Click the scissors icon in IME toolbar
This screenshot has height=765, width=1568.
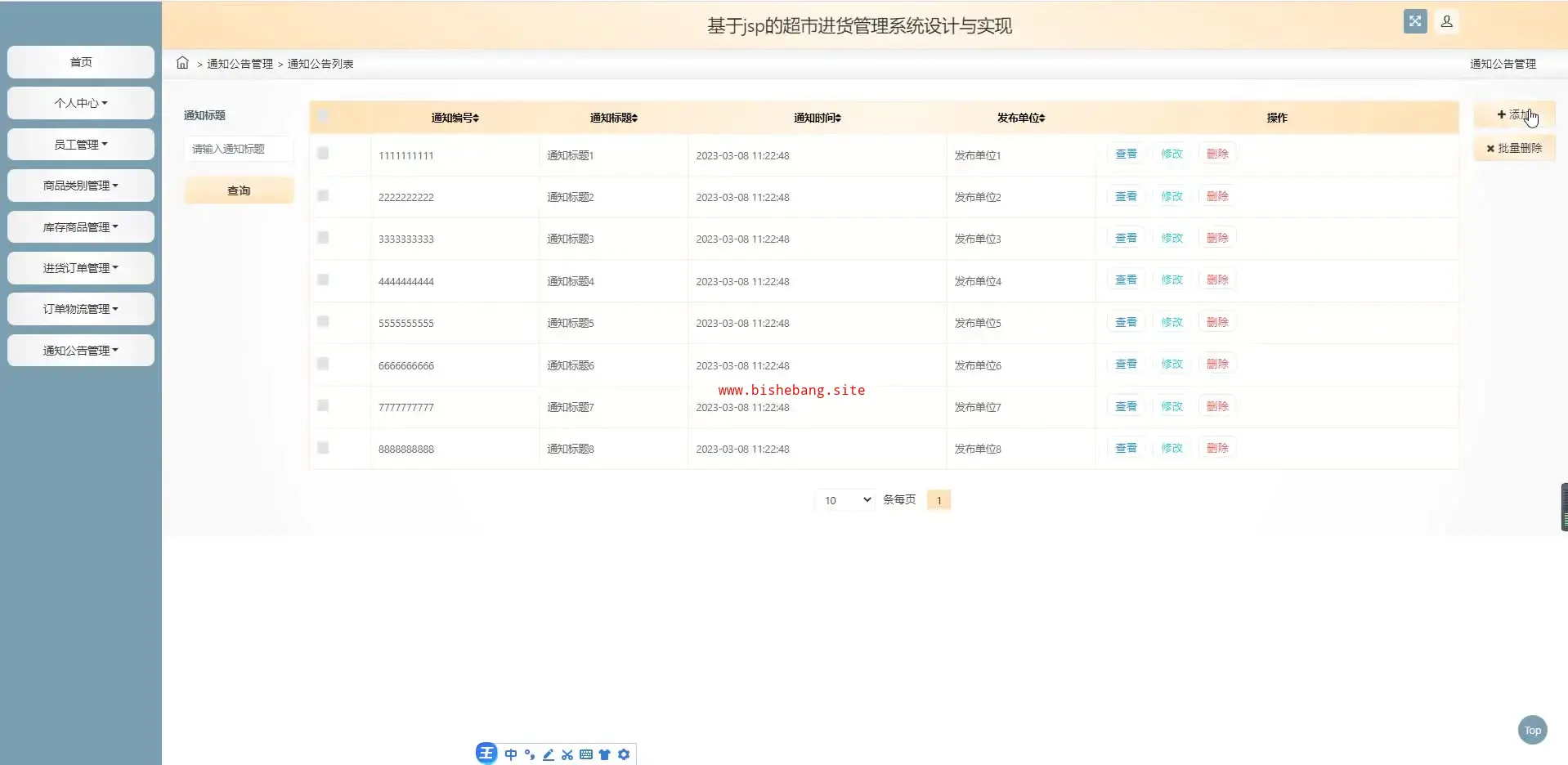[567, 754]
